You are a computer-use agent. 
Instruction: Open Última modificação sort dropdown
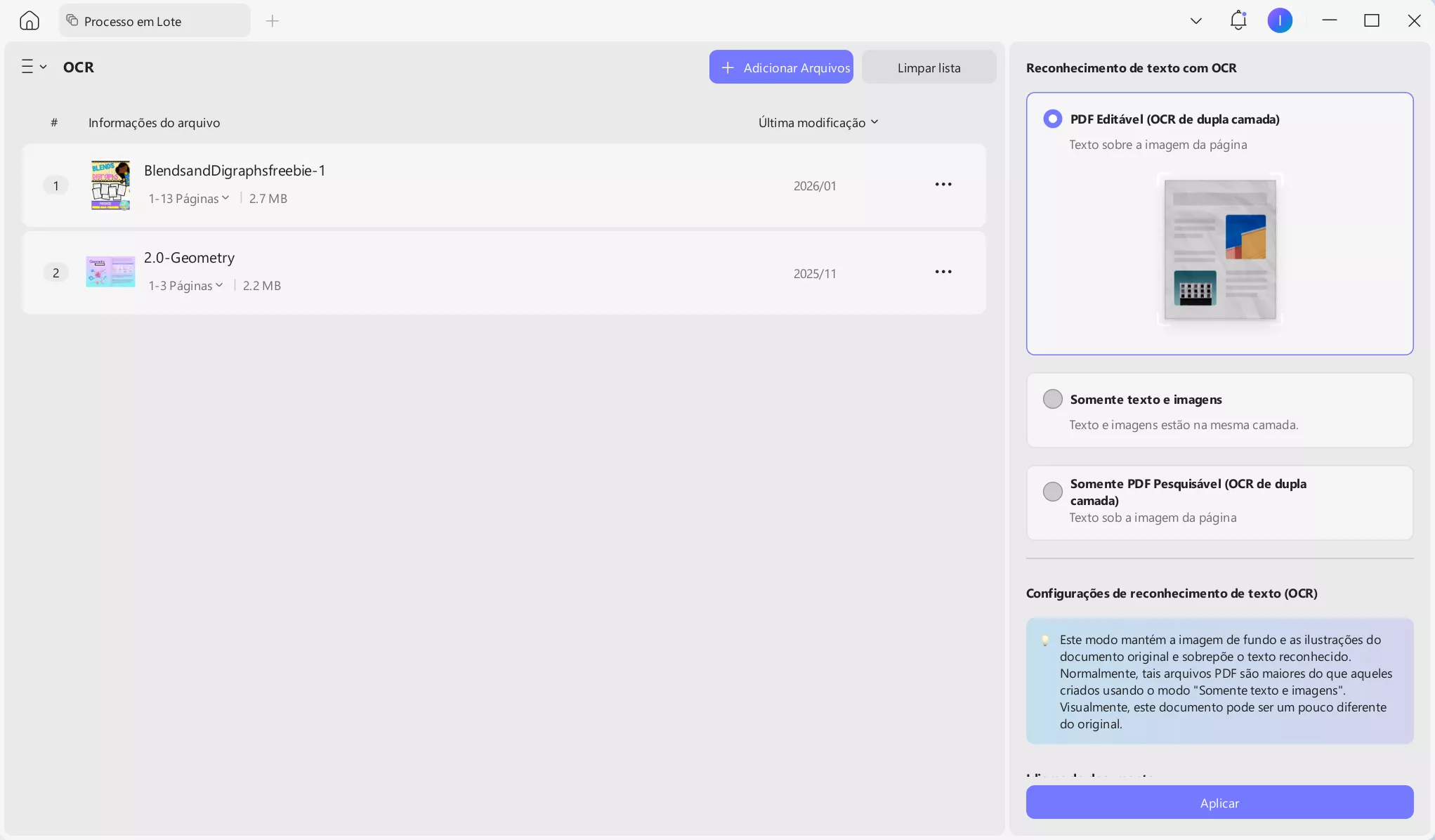pos(818,123)
